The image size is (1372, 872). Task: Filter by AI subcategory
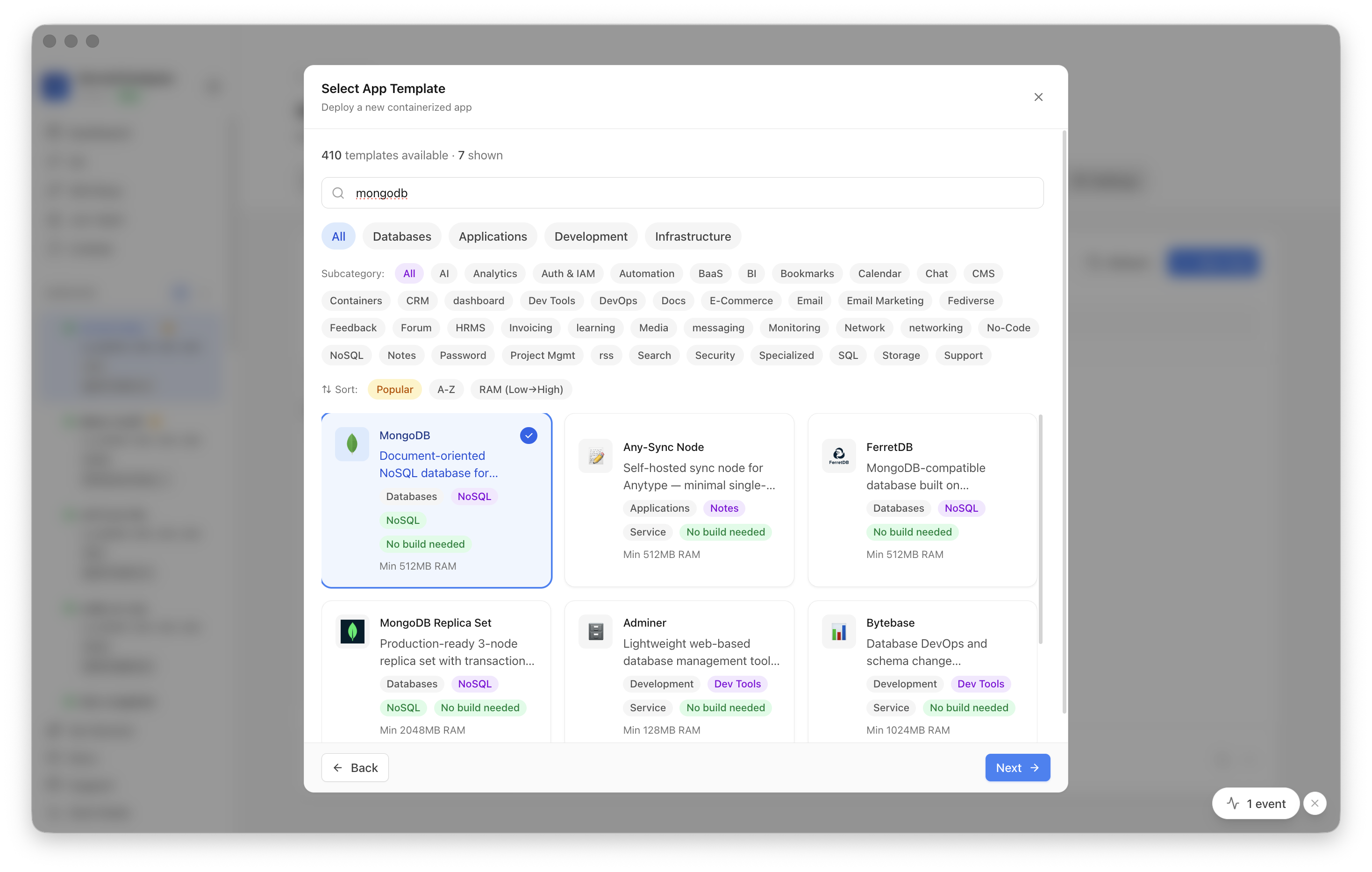pyautogui.click(x=444, y=273)
